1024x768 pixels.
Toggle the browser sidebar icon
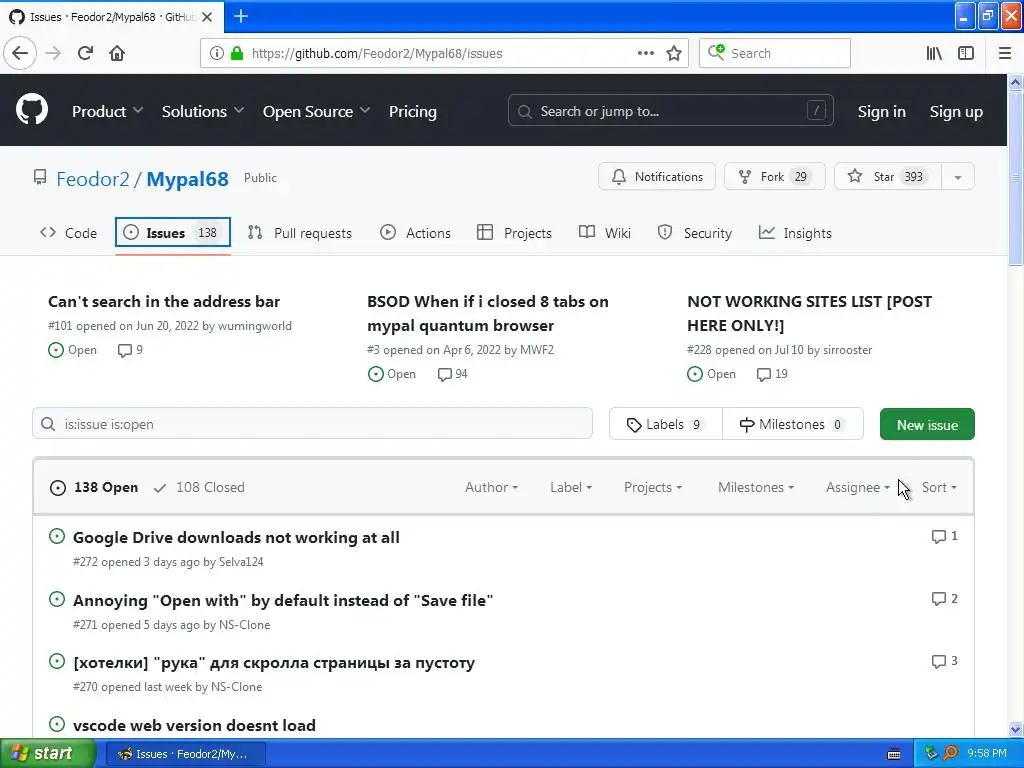click(x=966, y=53)
